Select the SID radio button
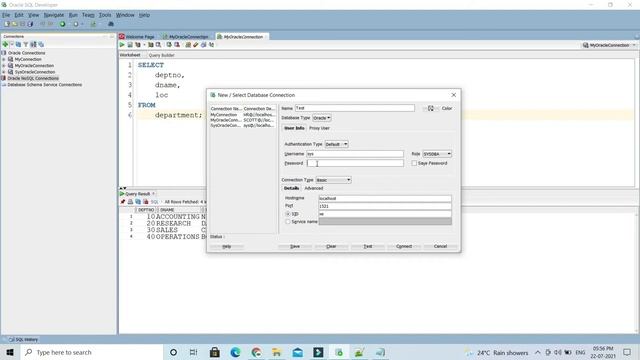 tap(288, 214)
